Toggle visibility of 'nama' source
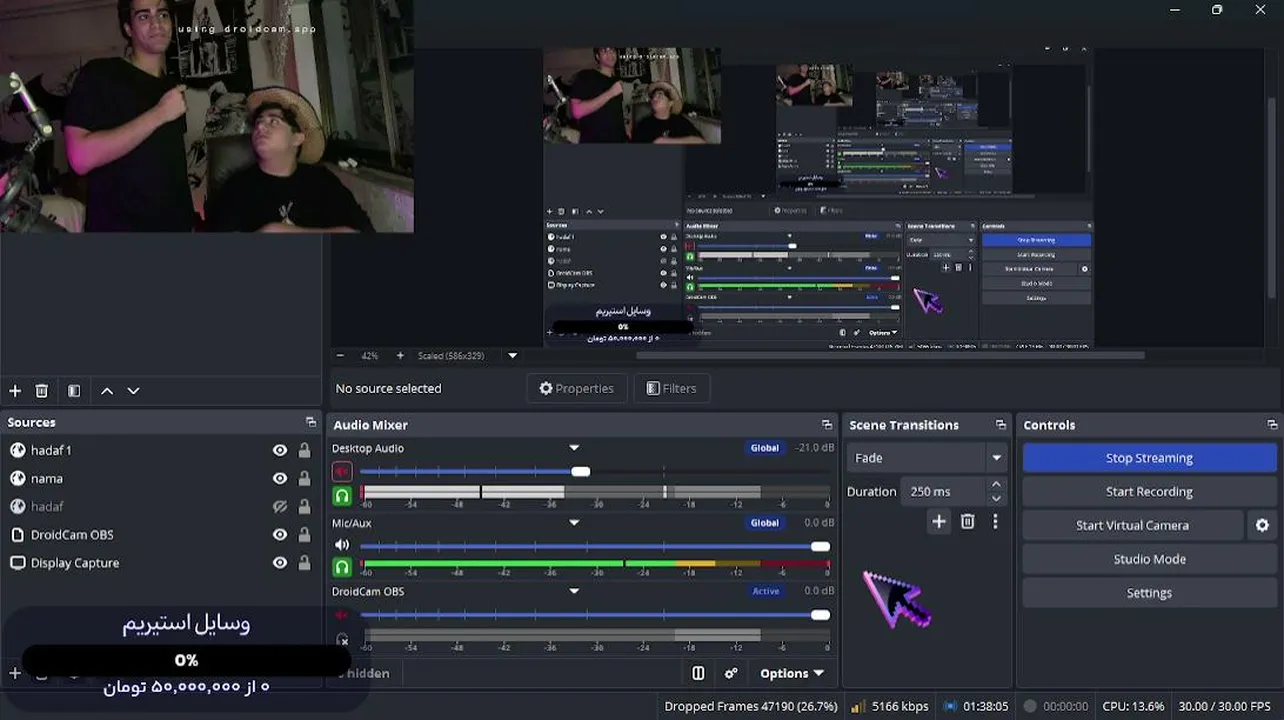Viewport: 1284px width, 720px height. click(x=280, y=478)
